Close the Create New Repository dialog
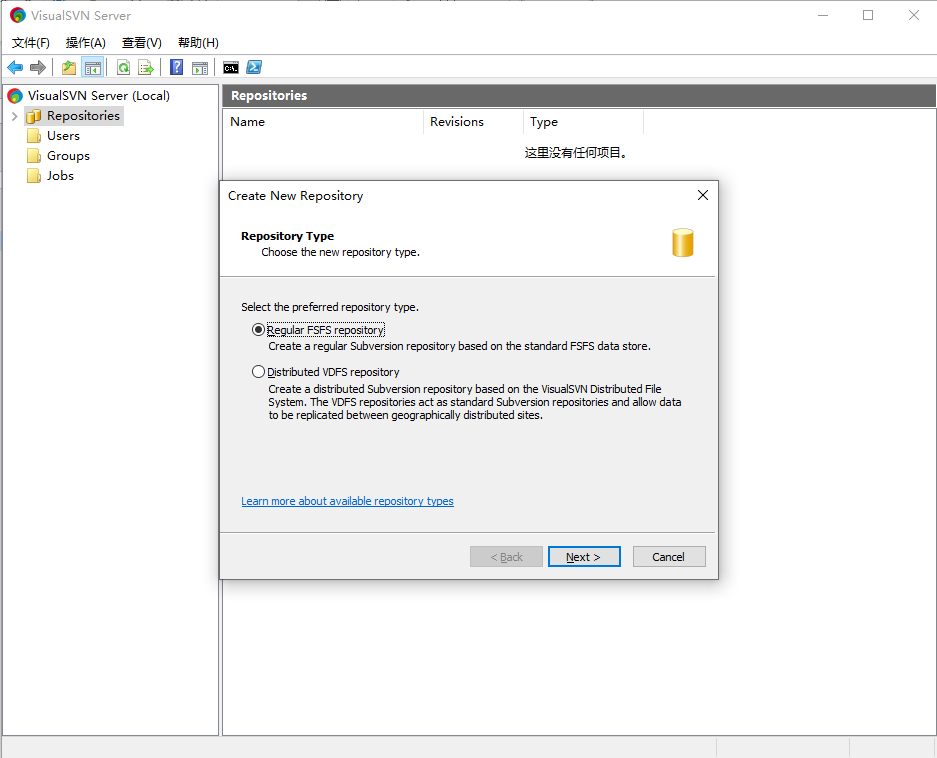937x758 pixels. point(703,195)
